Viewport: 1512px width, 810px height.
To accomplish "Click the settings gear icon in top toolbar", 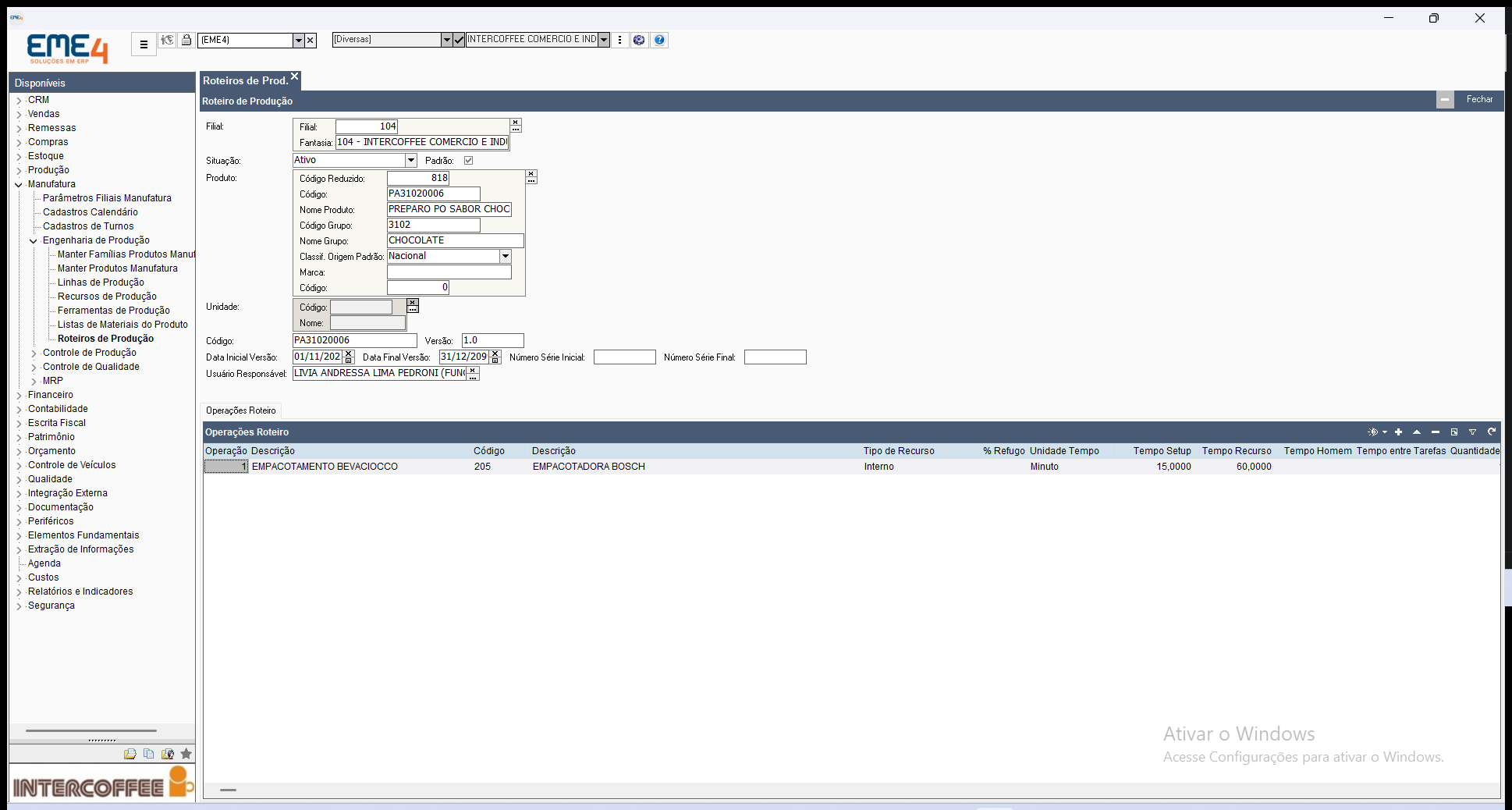I will (x=639, y=40).
